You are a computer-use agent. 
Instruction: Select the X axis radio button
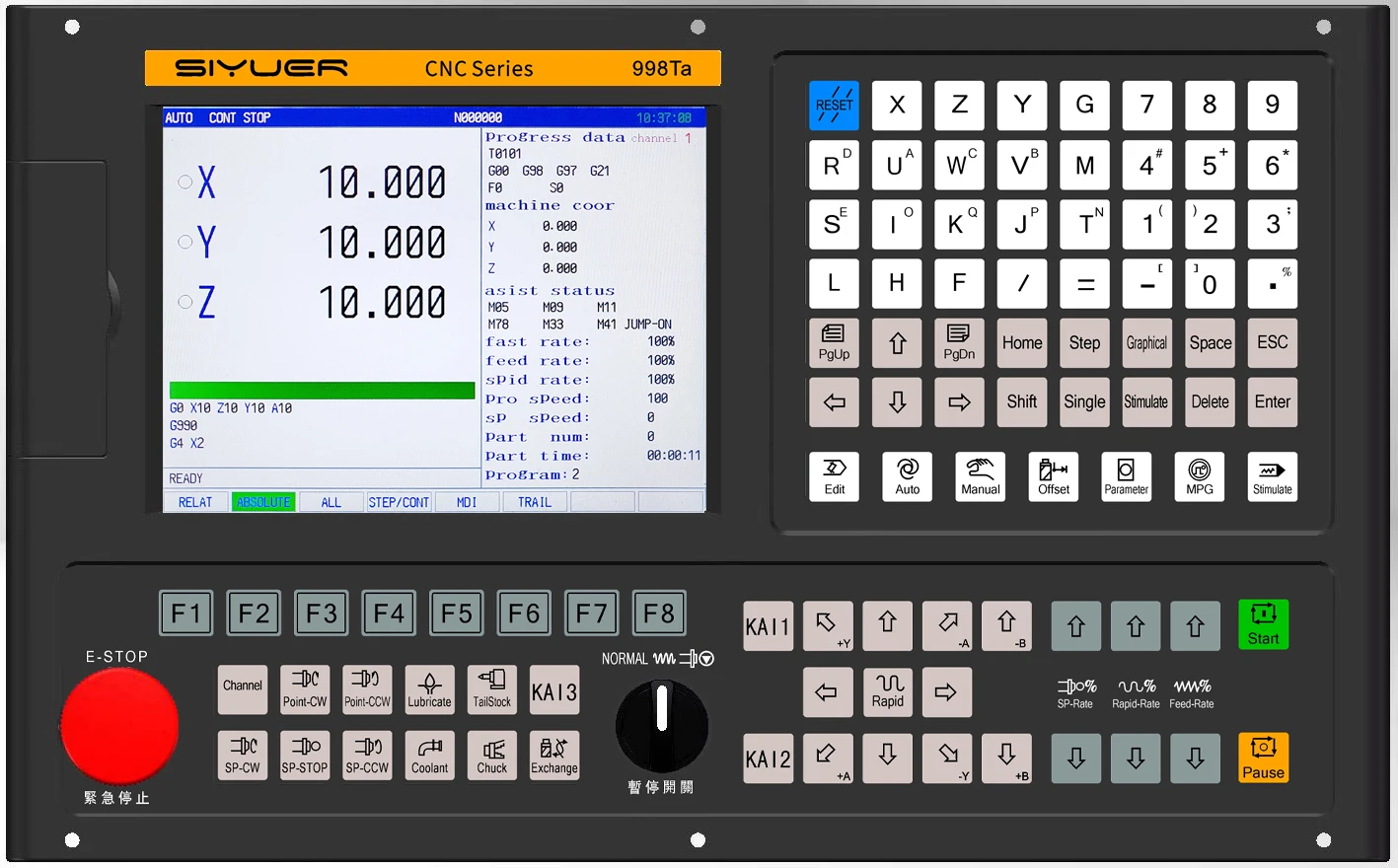point(184,181)
